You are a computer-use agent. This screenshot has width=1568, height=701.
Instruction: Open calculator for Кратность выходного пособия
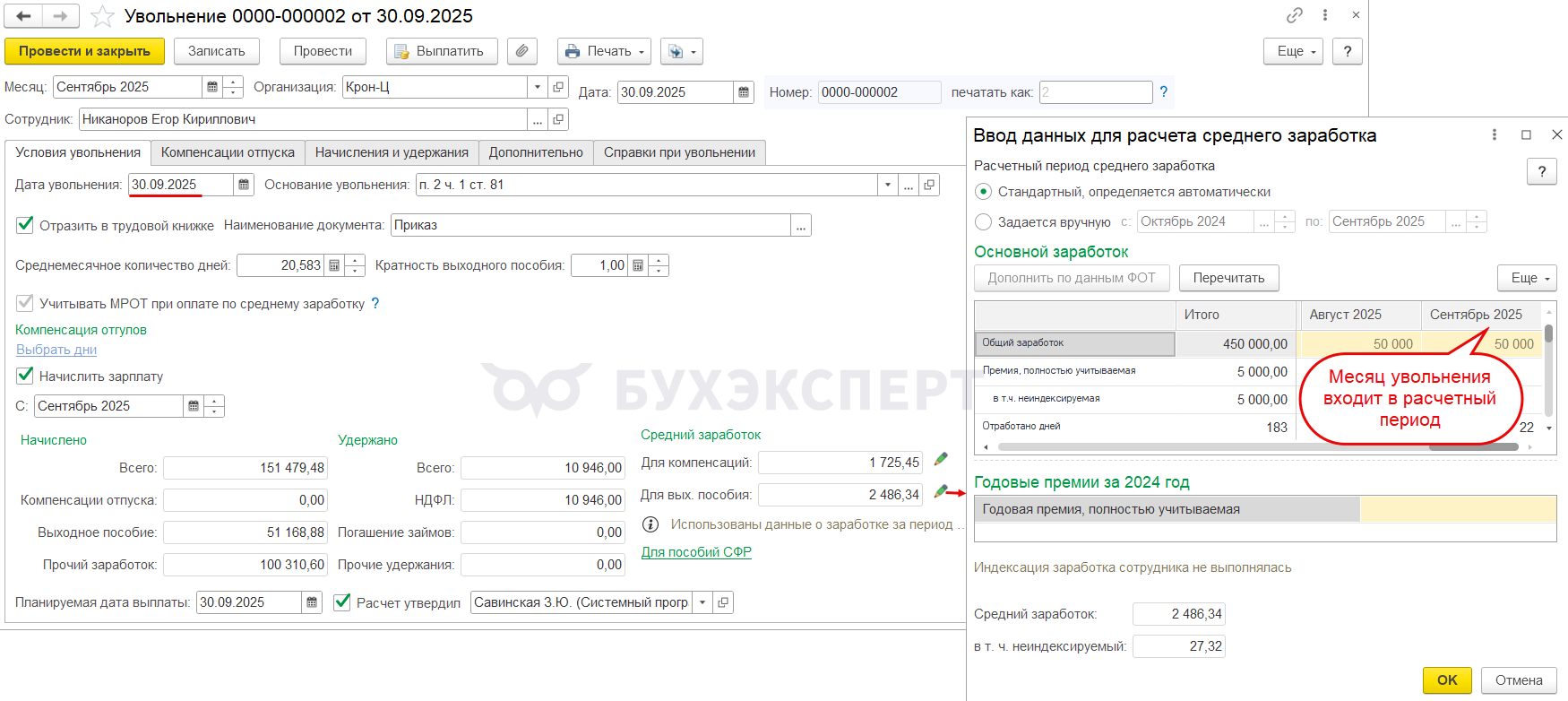[x=638, y=265]
